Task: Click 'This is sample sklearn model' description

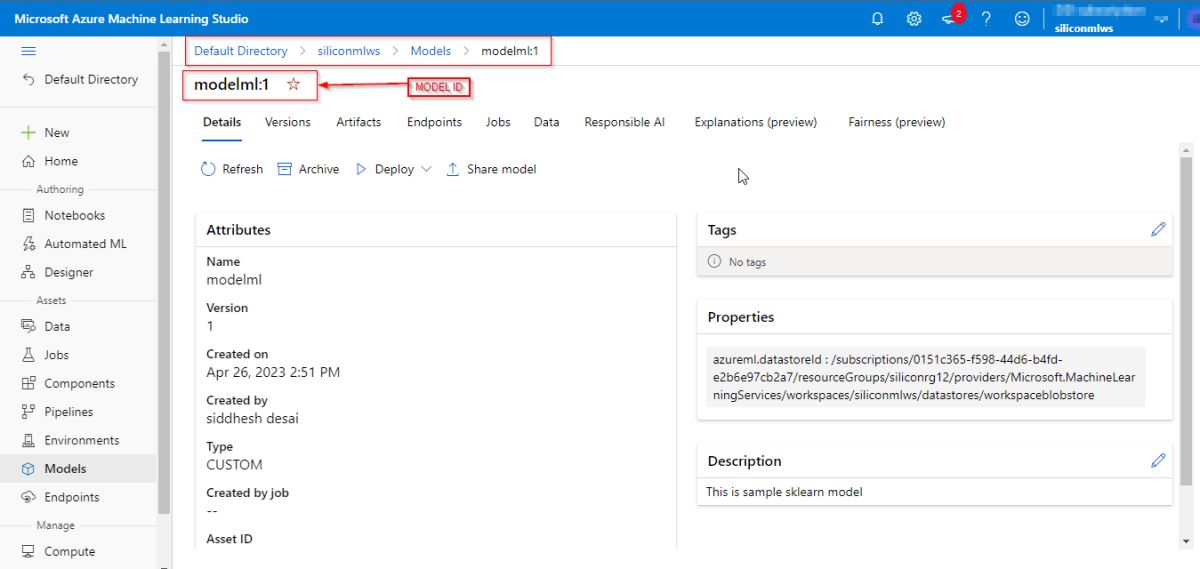Action: point(784,492)
